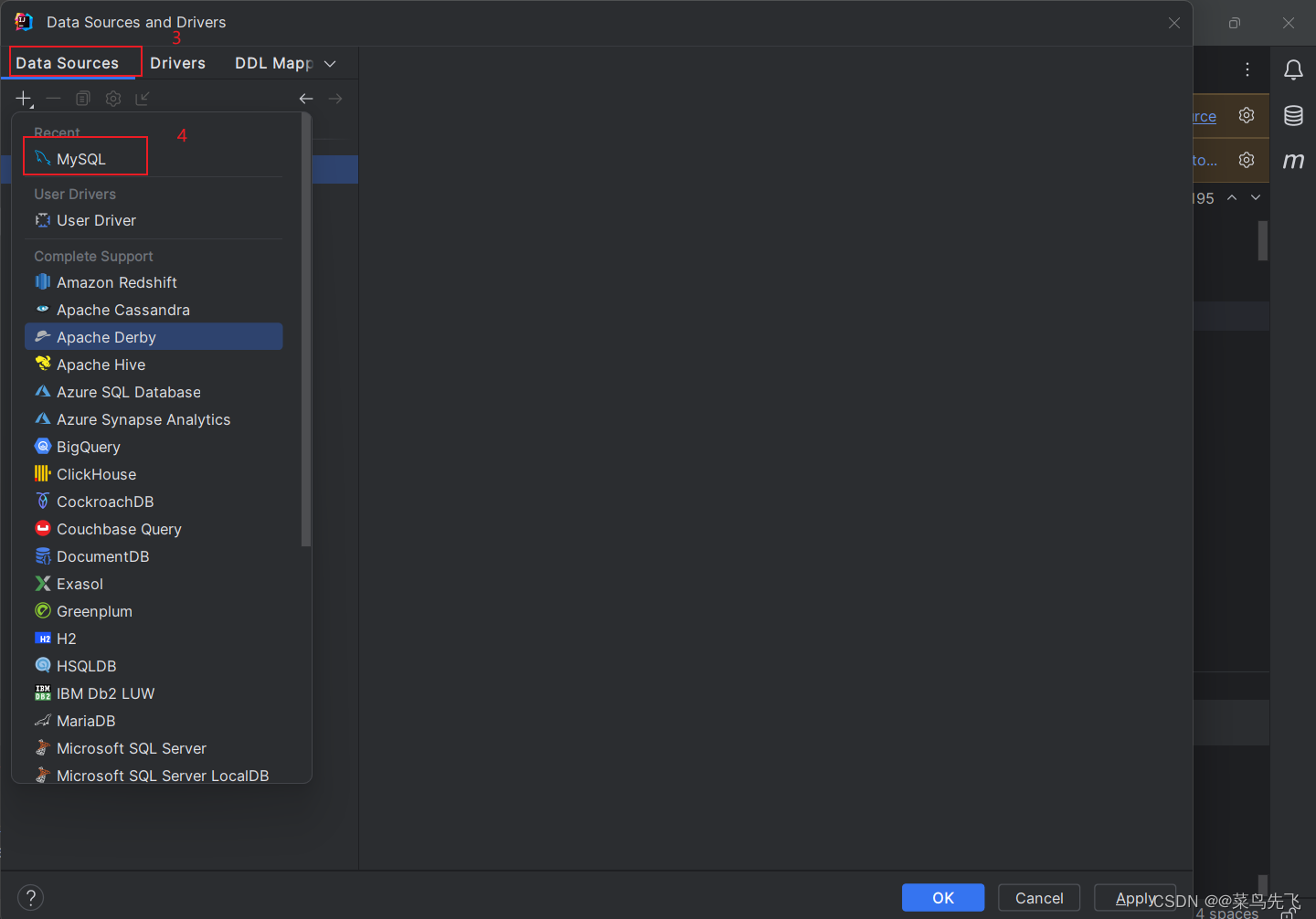The image size is (1316, 919).
Task: Click the gear icon on lower banner
Action: tap(1247, 160)
